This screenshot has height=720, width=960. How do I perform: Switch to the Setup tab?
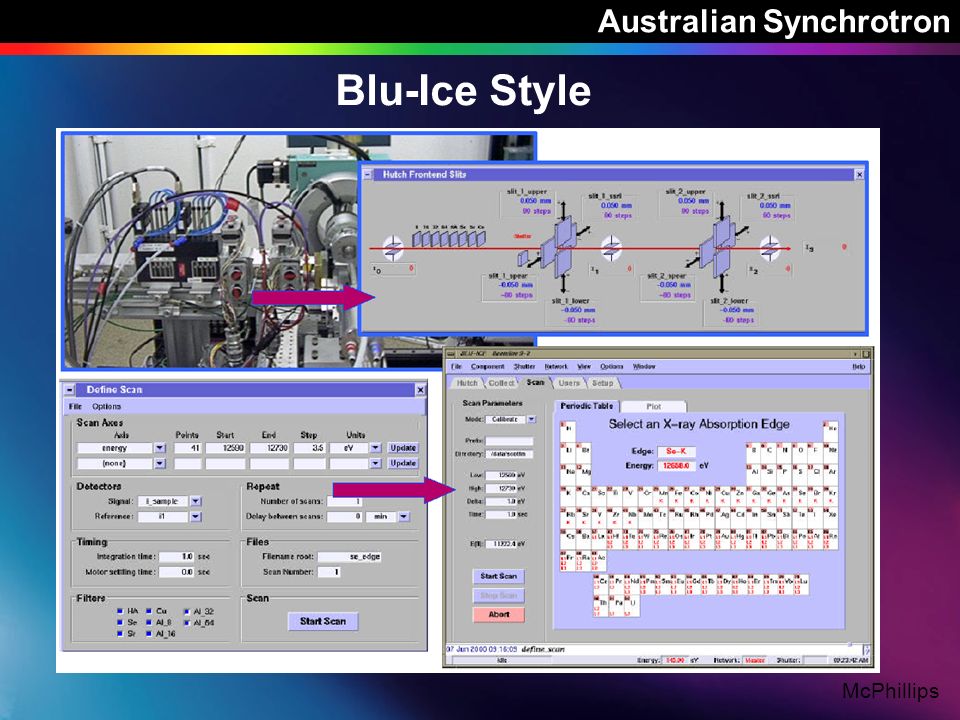(x=602, y=383)
